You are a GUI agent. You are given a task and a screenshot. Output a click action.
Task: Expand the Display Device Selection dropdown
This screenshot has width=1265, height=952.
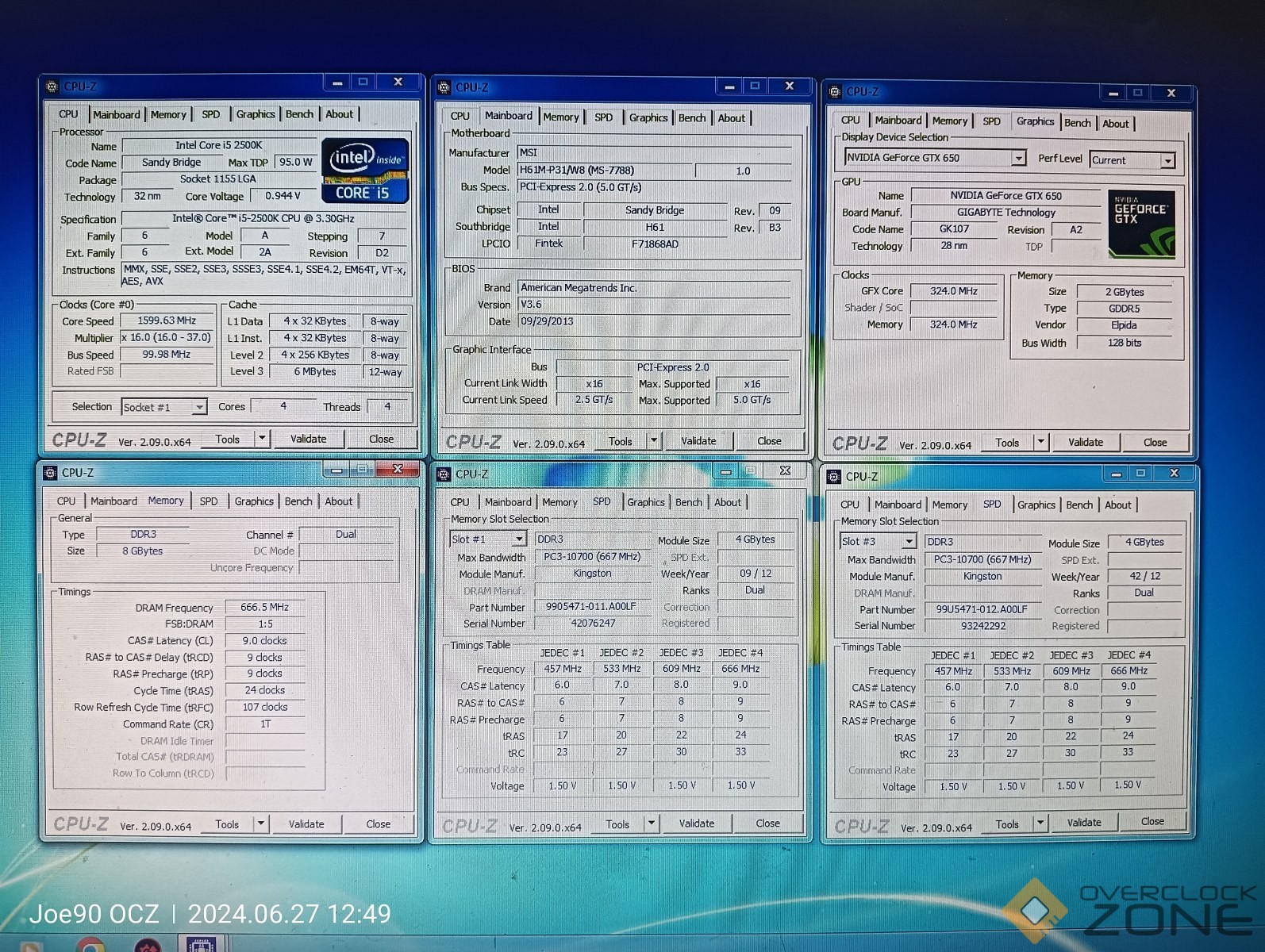[x=1018, y=158]
